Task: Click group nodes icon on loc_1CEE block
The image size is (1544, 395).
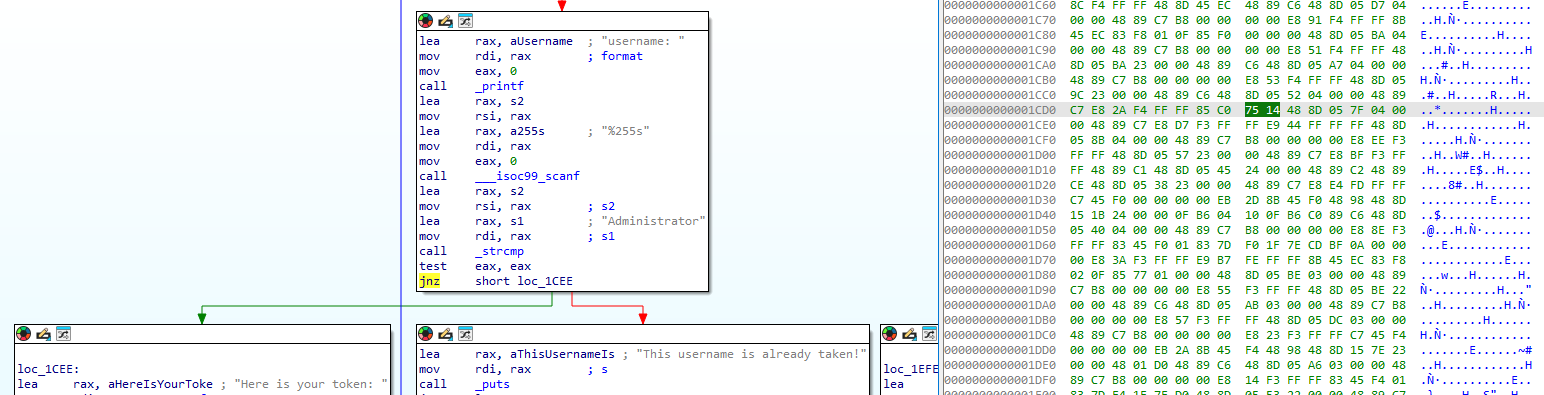Action: [x=62, y=333]
